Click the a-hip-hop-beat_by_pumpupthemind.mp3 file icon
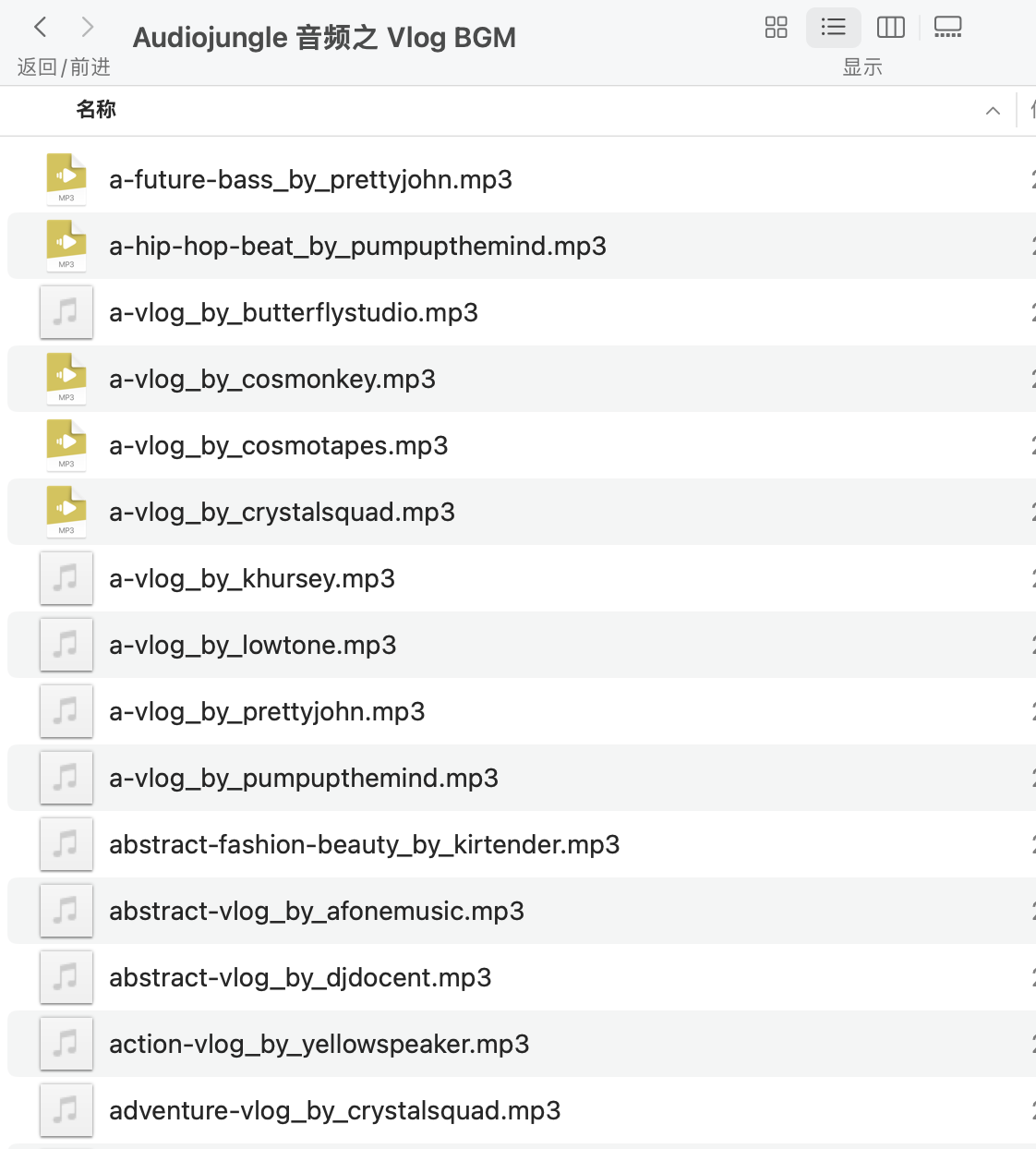The image size is (1036, 1149). point(66,246)
